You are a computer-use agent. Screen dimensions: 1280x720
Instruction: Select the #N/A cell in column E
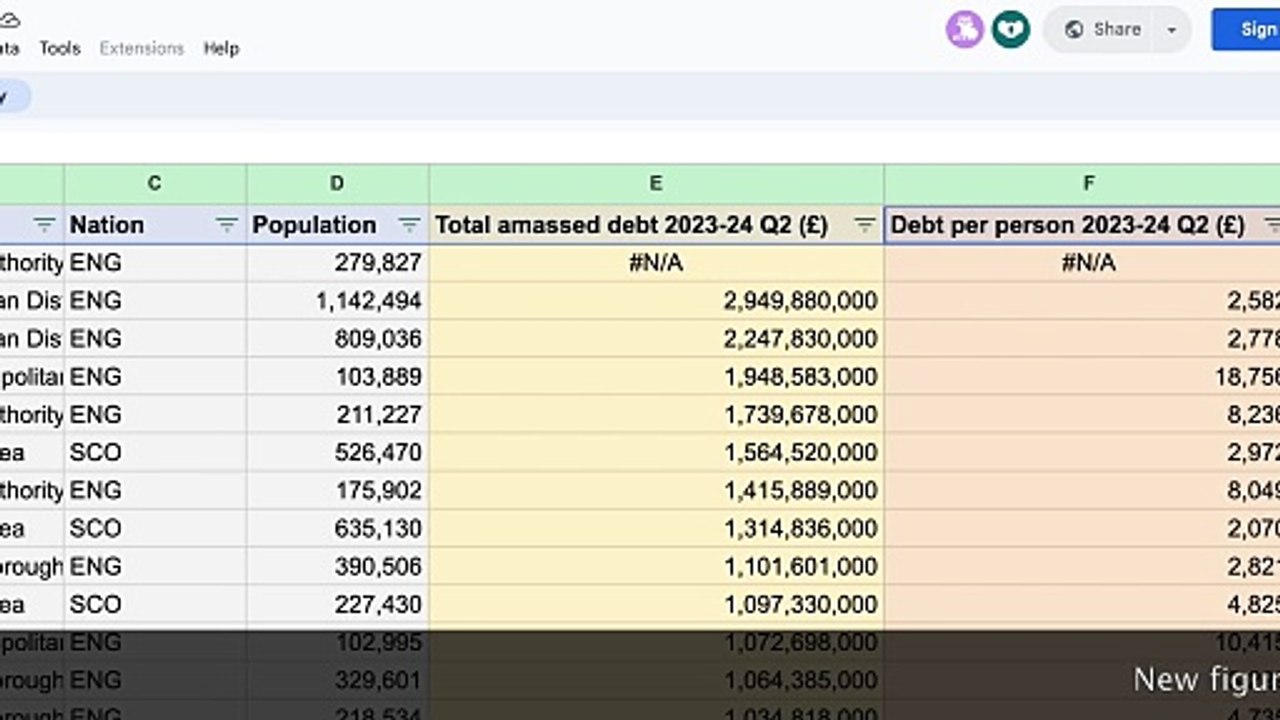(656, 263)
